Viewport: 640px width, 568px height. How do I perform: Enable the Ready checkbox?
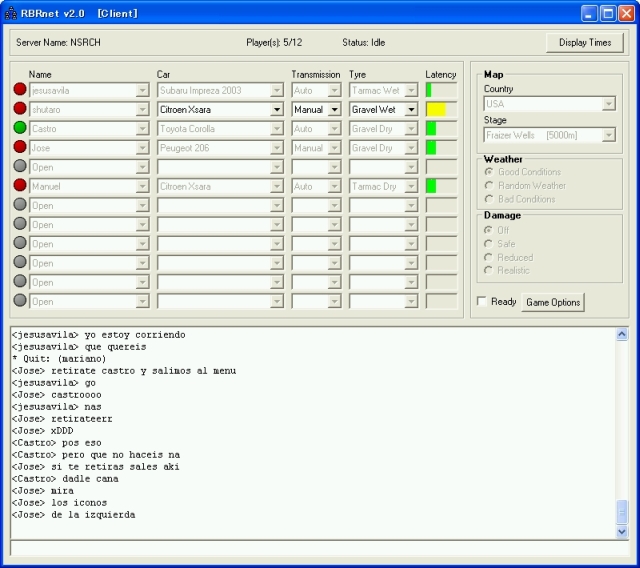point(482,302)
